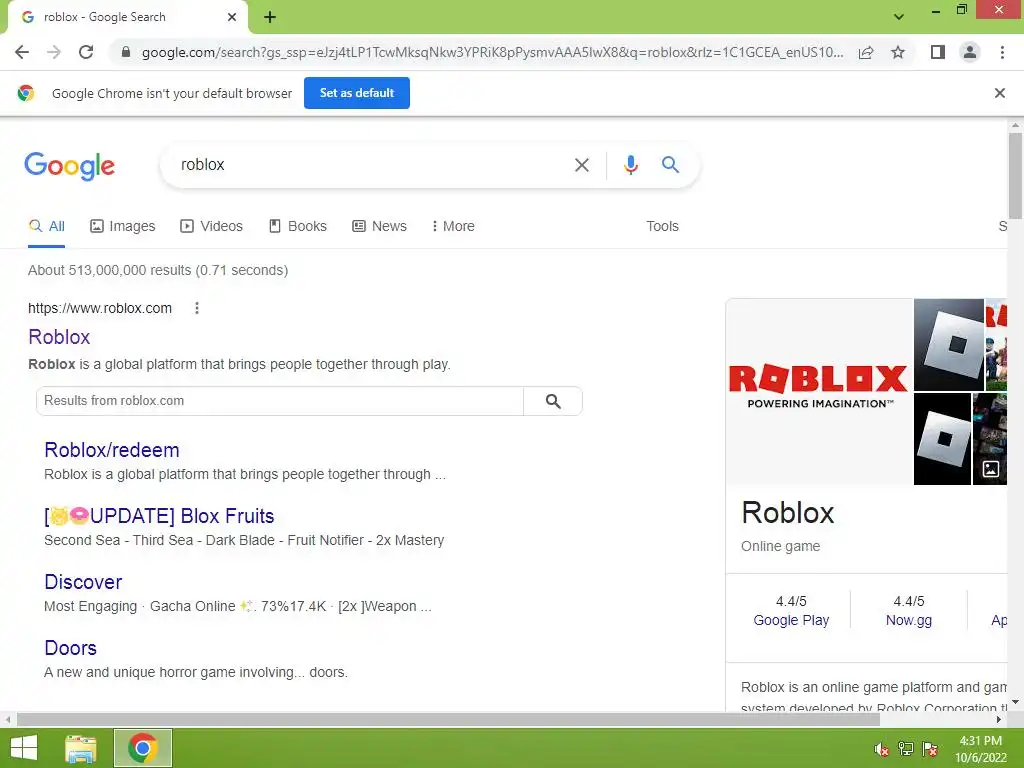Expand the tab search chevron
The image size is (1024, 768).
pos(899,17)
